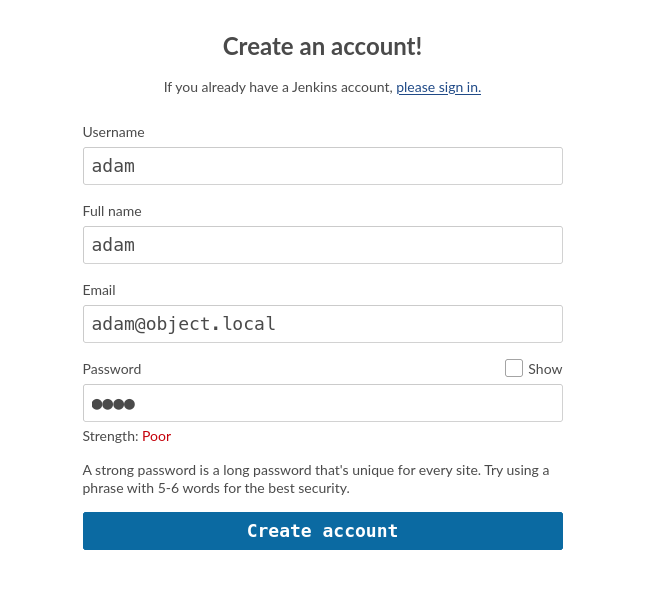Image resolution: width=667 pixels, height=615 pixels.
Task: Click the 'If you already have a Jenkins account' text
Action: [278, 87]
